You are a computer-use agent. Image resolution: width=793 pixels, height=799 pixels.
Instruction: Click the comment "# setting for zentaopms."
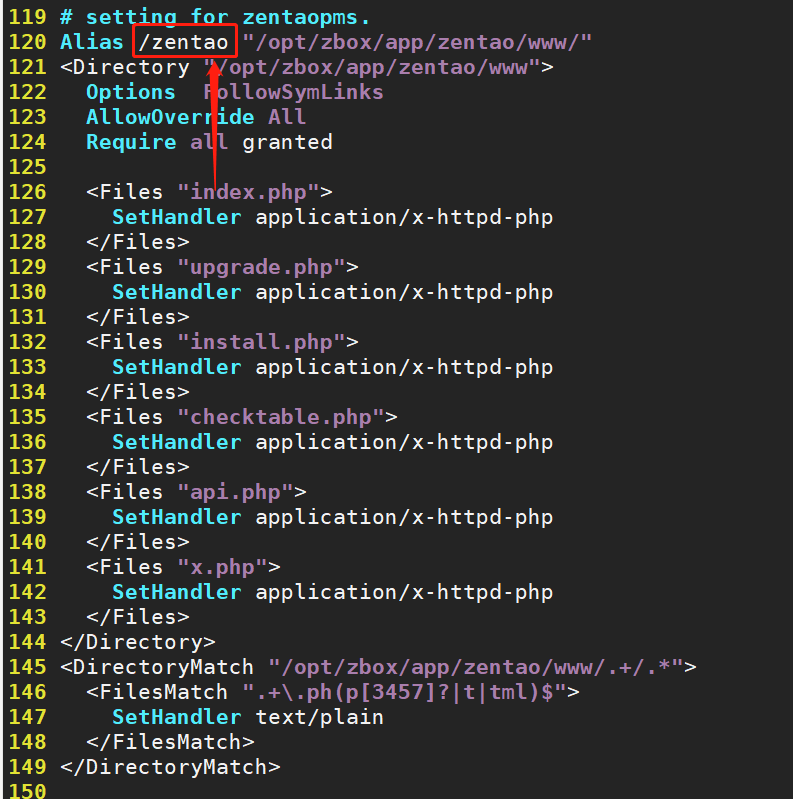tap(215, 17)
